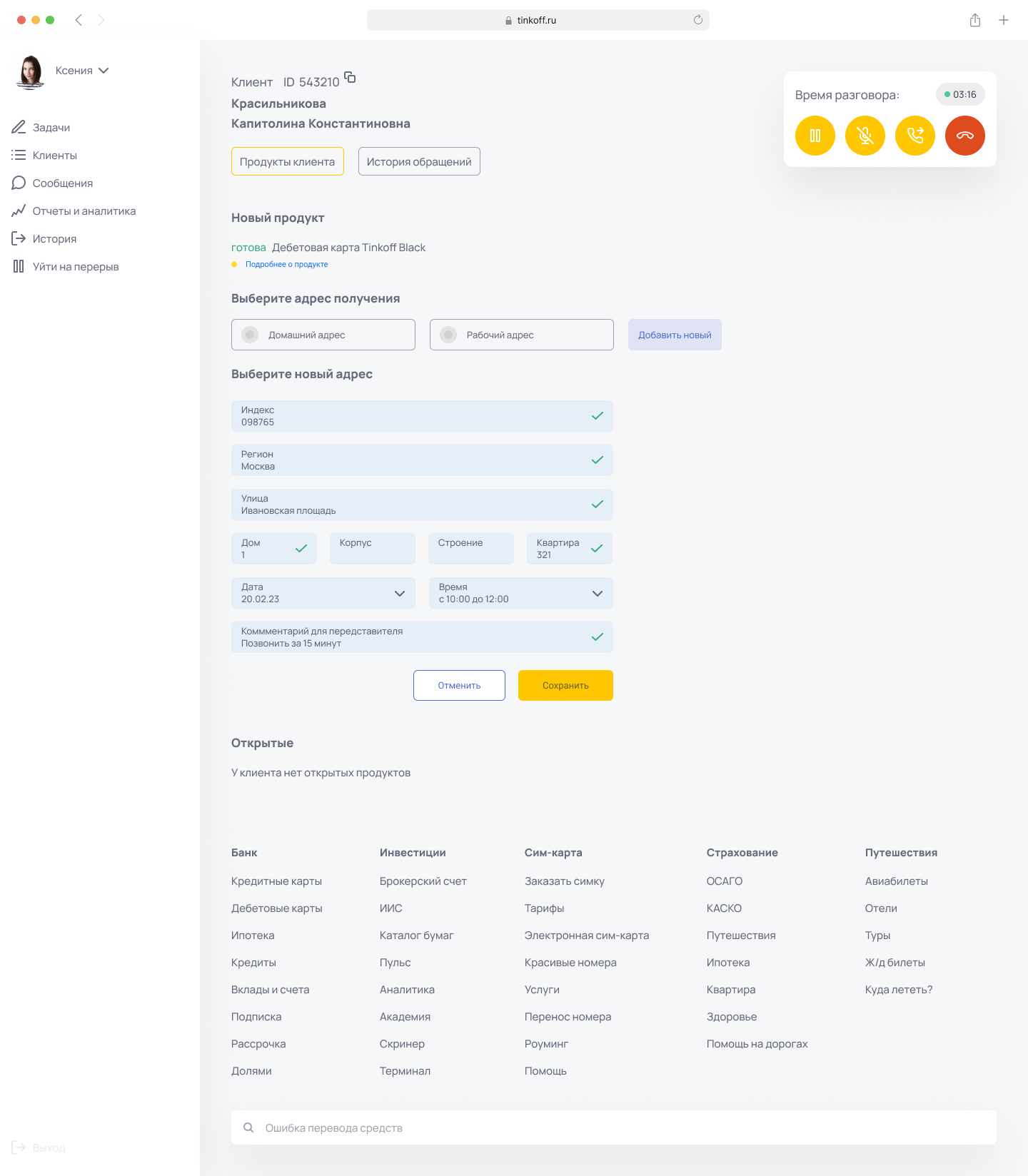The width and height of the screenshot is (1028, 1176).
Task: Select the Домашний адрес radio option
Action: point(251,335)
